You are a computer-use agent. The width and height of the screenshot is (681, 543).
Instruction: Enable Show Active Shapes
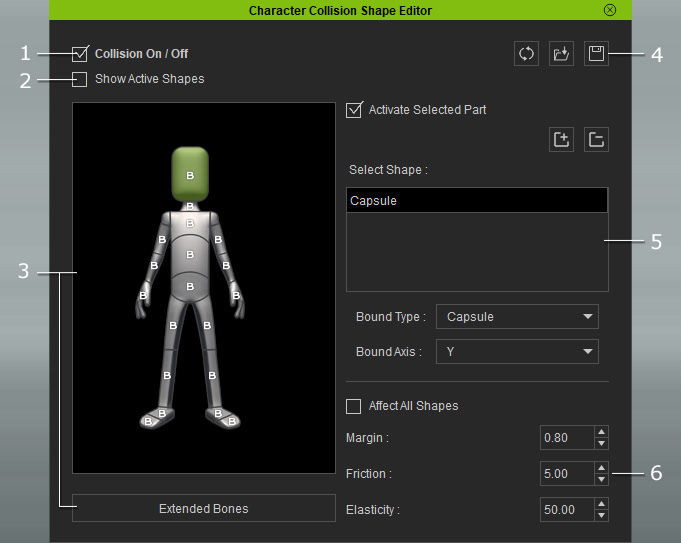tap(81, 79)
